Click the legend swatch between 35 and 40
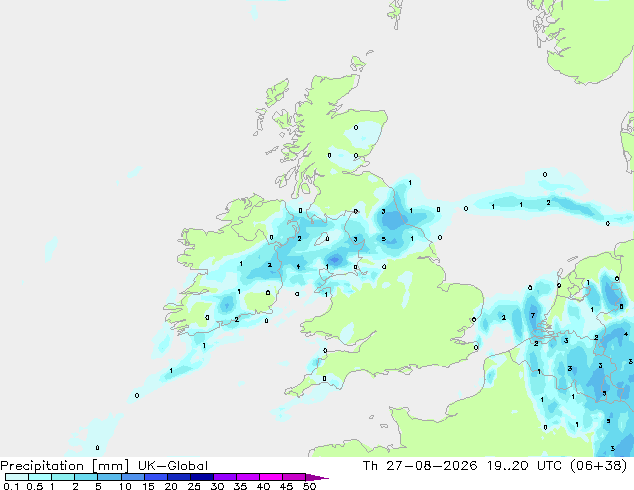This screenshot has width=634, height=490. coord(248,477)
